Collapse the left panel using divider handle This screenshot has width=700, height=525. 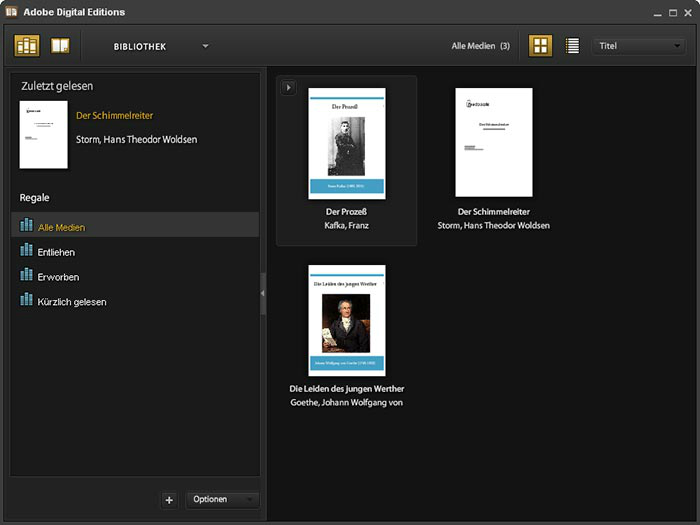[263, 293]
